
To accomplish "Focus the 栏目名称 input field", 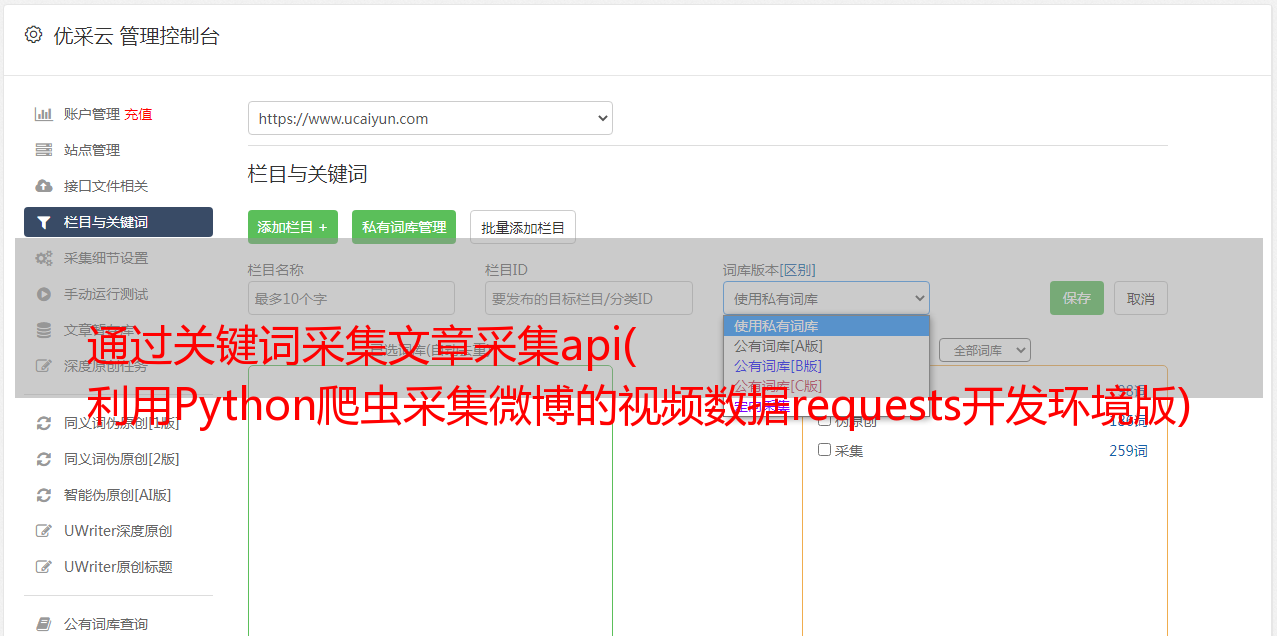I will pyautogui.click(x=351, y=298).
